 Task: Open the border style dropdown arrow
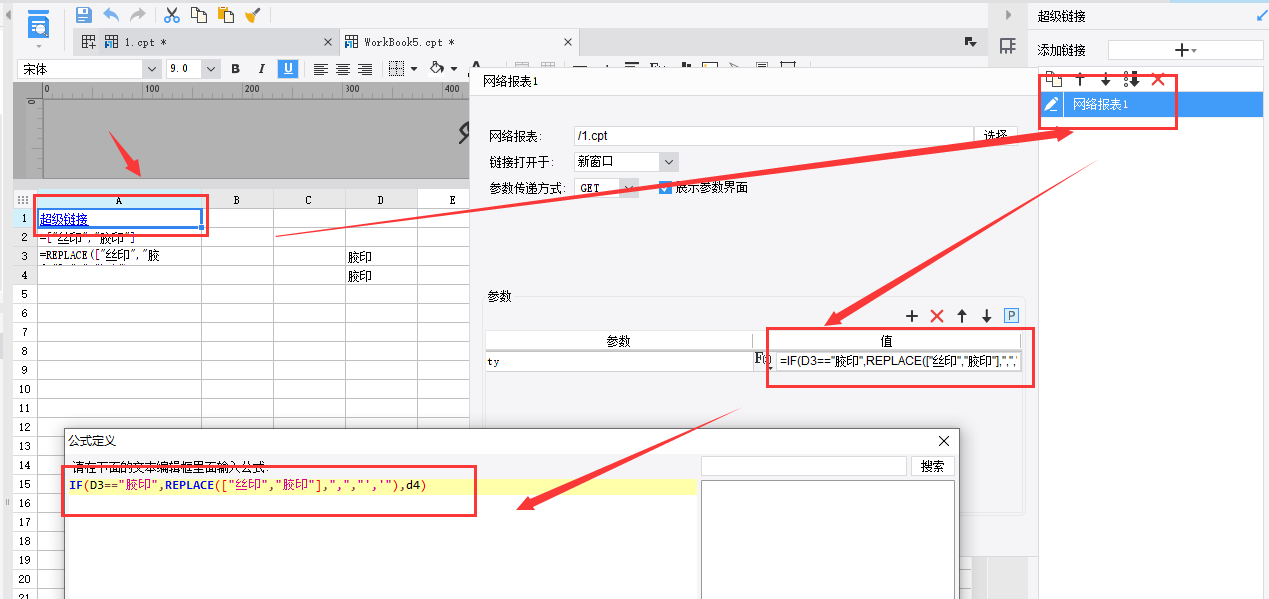413,69
